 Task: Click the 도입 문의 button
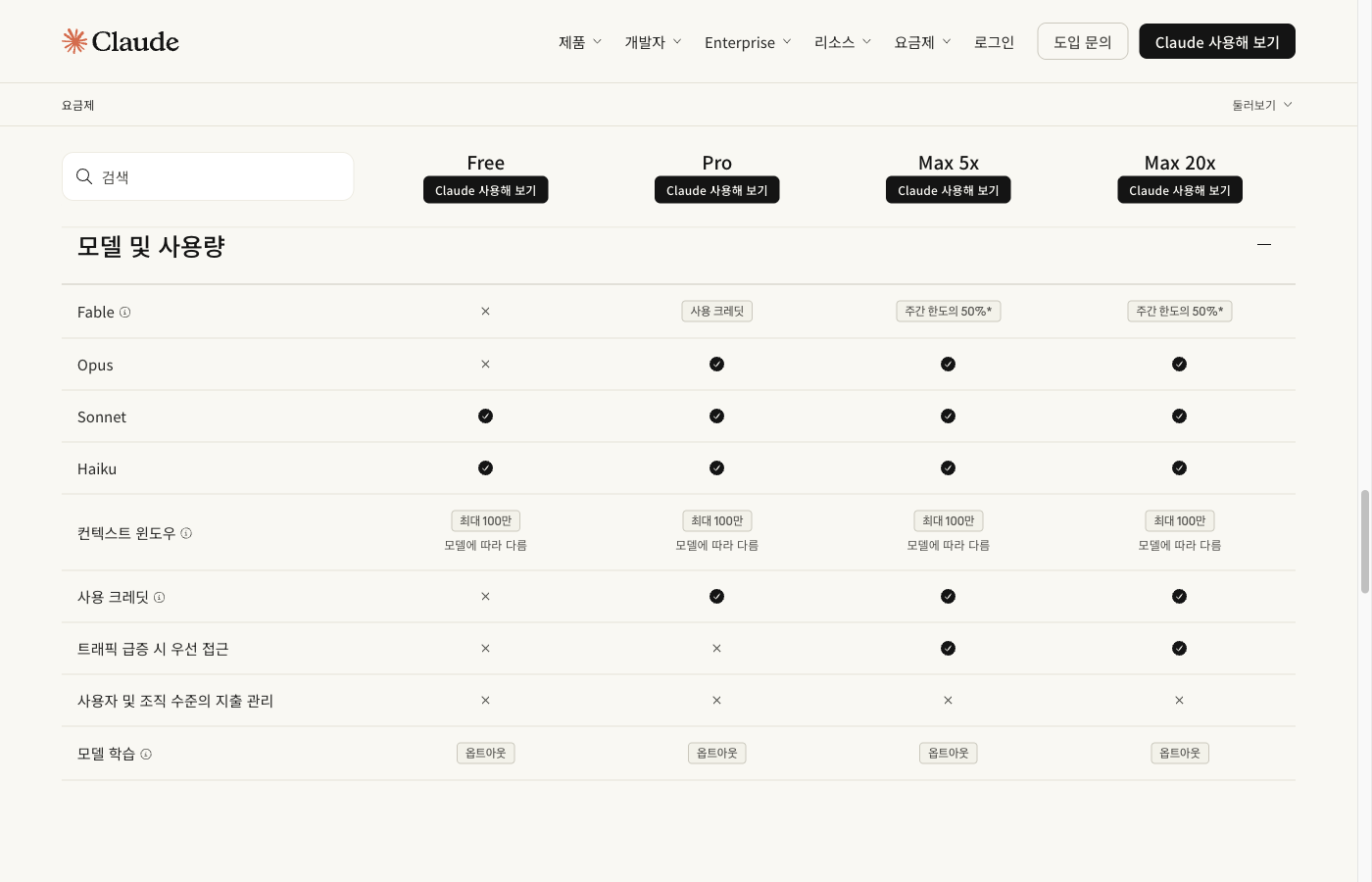(x=1083, y=41)
